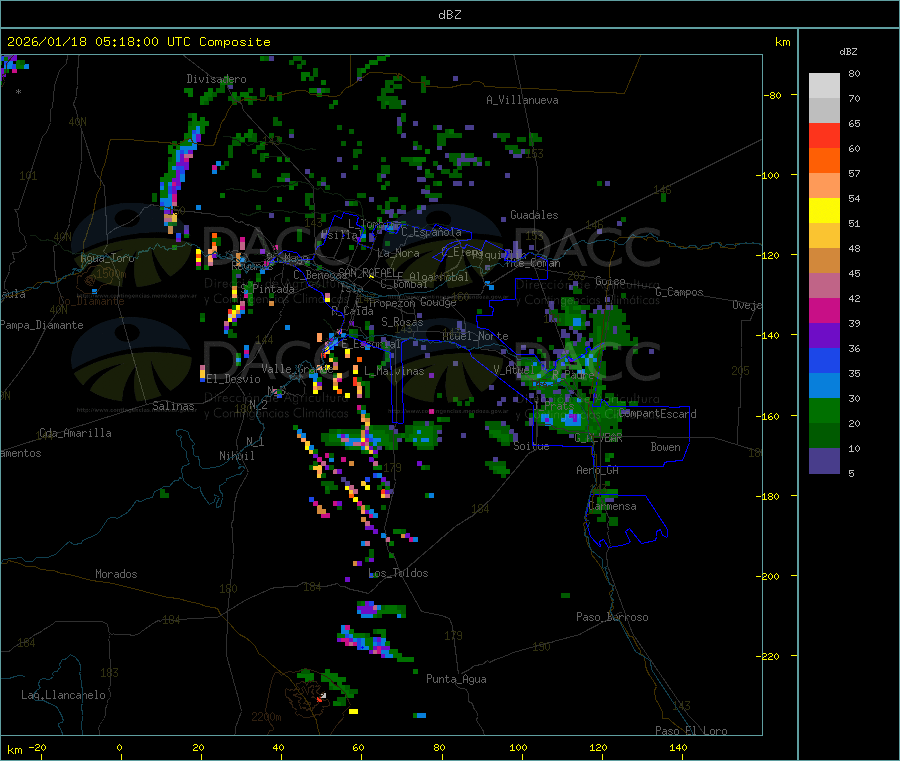This screenshot has width=900, height=761.
Task: Click the 'S_Rosas' map label
Action: (x=402, y=322)
